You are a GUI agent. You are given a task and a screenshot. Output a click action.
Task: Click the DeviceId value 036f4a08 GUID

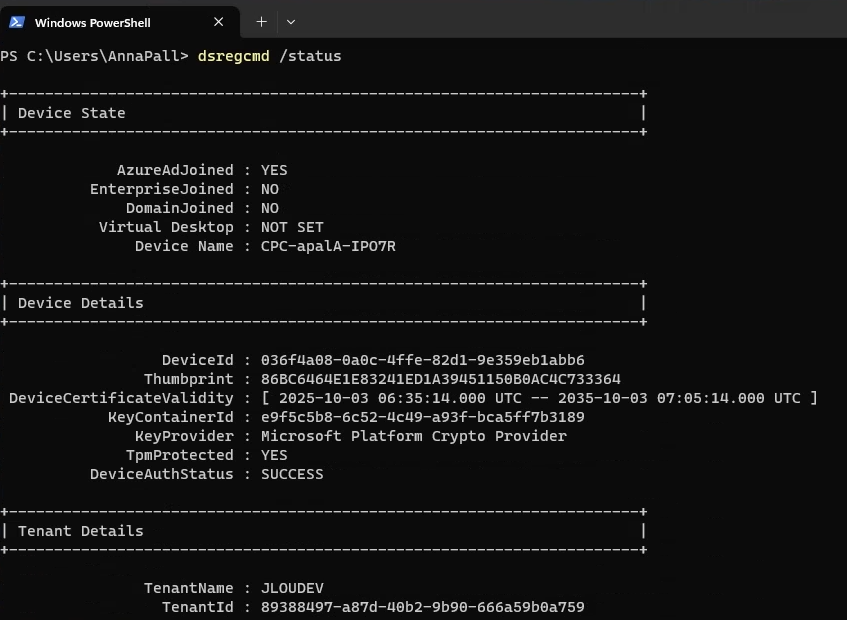click(422, 360)
